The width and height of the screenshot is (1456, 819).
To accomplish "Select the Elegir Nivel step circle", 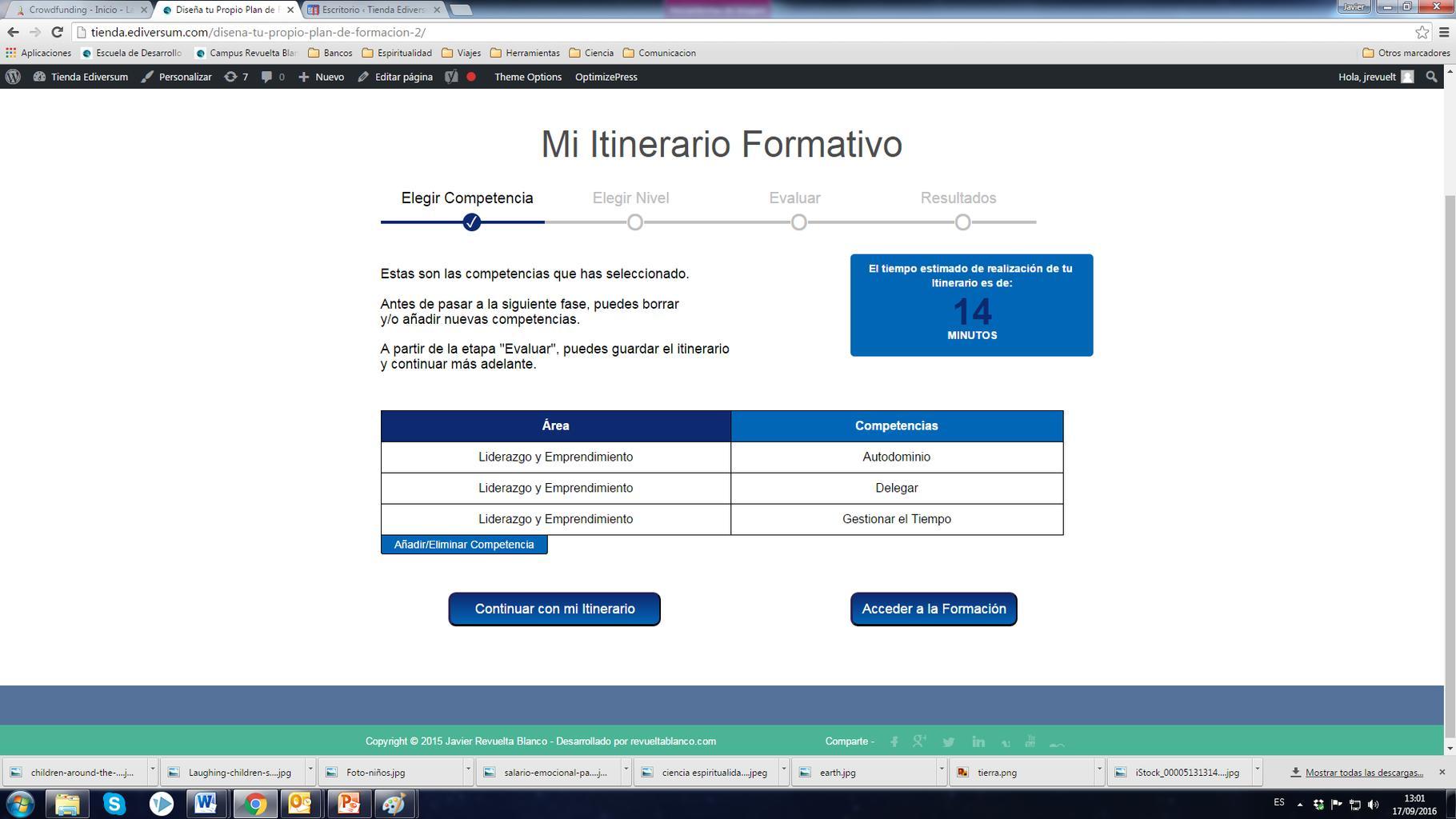I will coord(635,222).
